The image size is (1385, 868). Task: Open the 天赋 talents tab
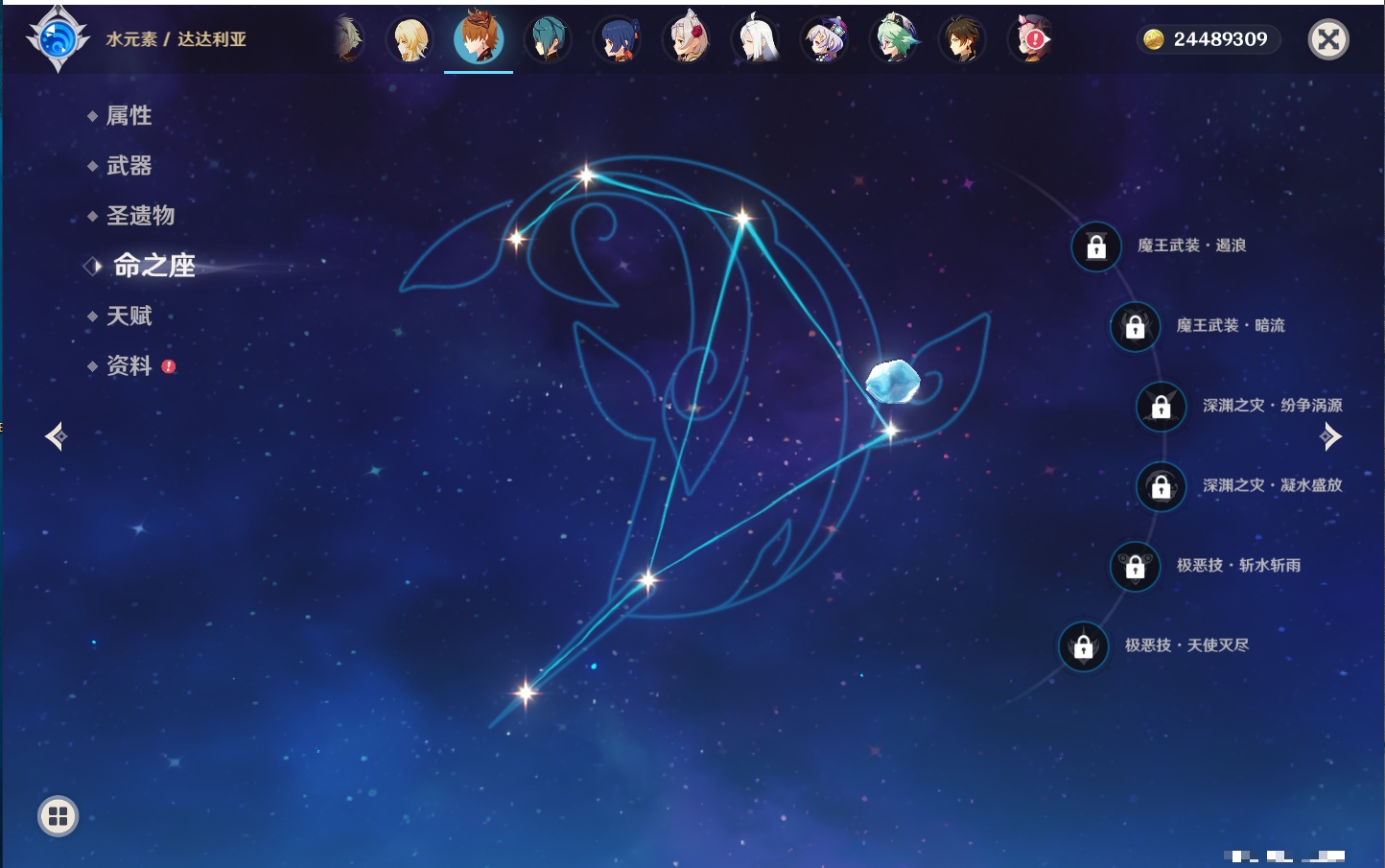point(129,316)
